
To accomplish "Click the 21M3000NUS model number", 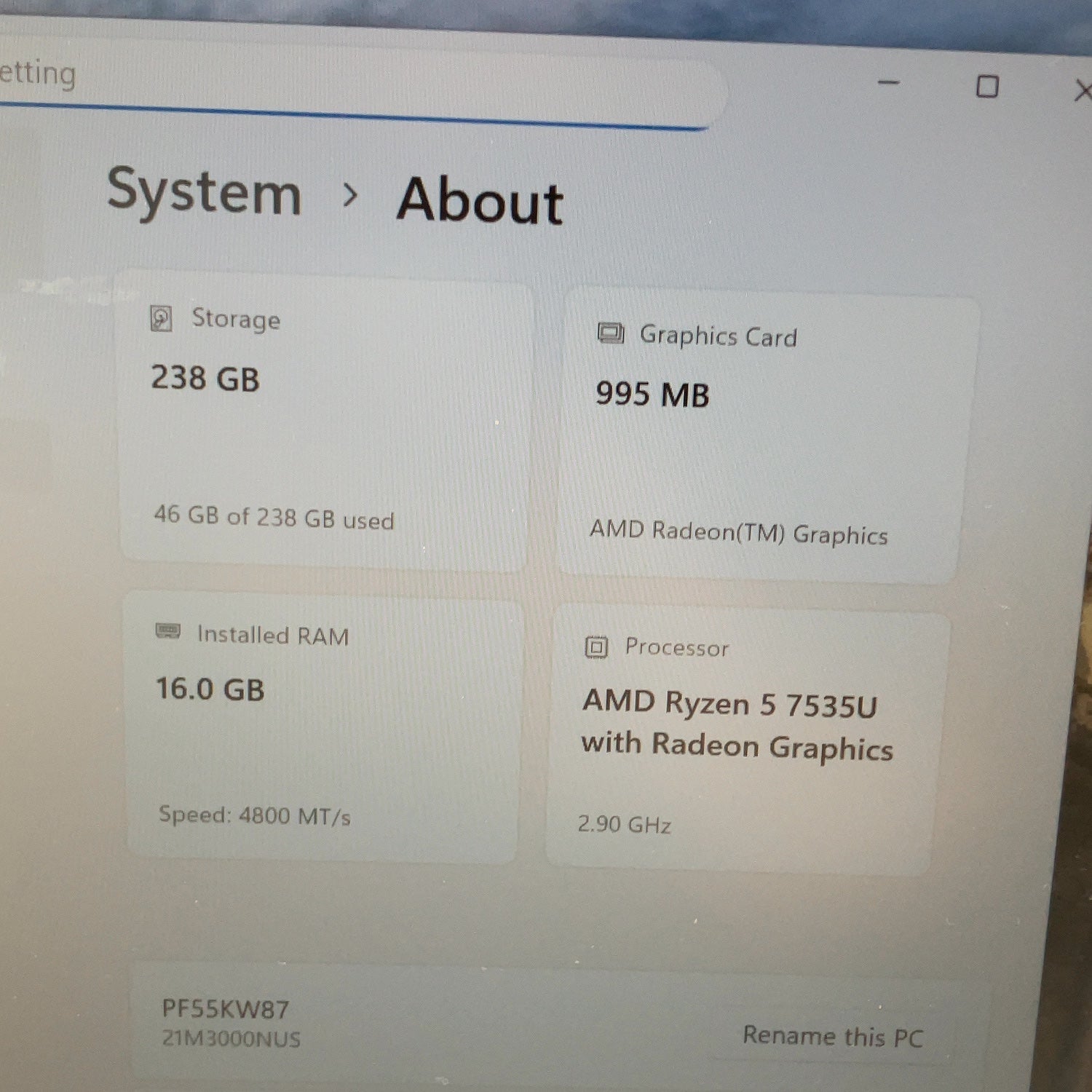I will pos(231,1038).
